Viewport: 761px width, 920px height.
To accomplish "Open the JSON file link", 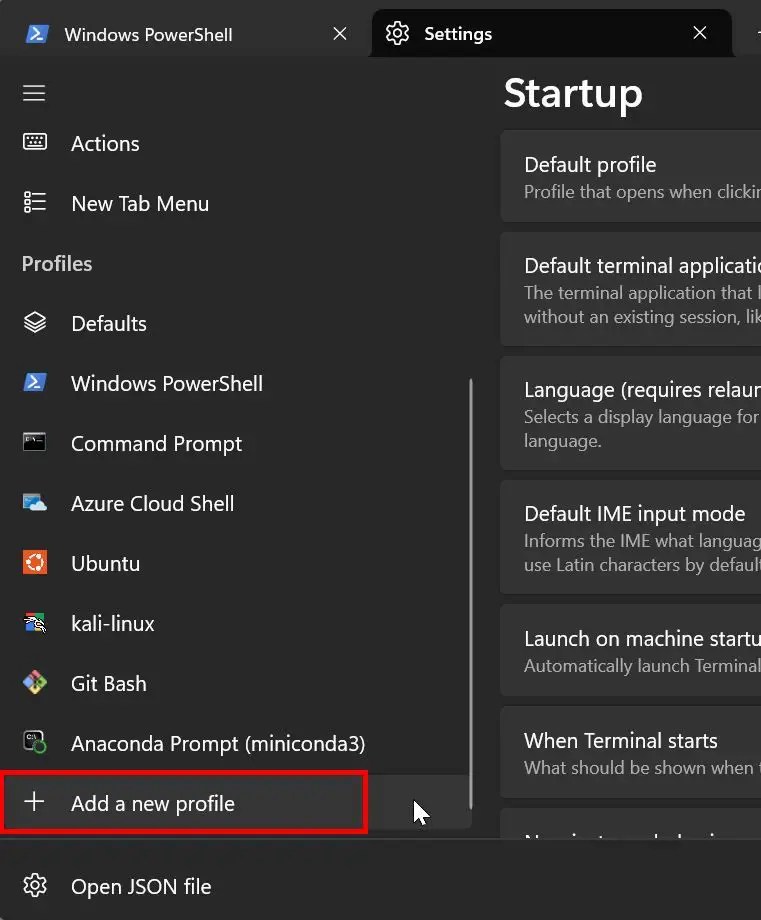I will (141, 886).
